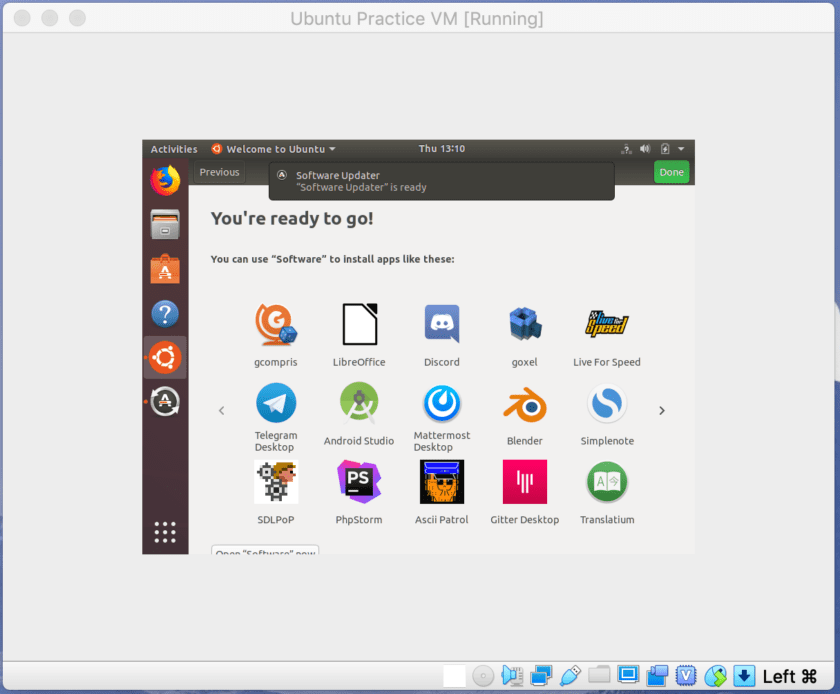The height and width of the screenshot is (694, 840).
Task: Click VirtualBox display status icon
Action: coord(628,675)
